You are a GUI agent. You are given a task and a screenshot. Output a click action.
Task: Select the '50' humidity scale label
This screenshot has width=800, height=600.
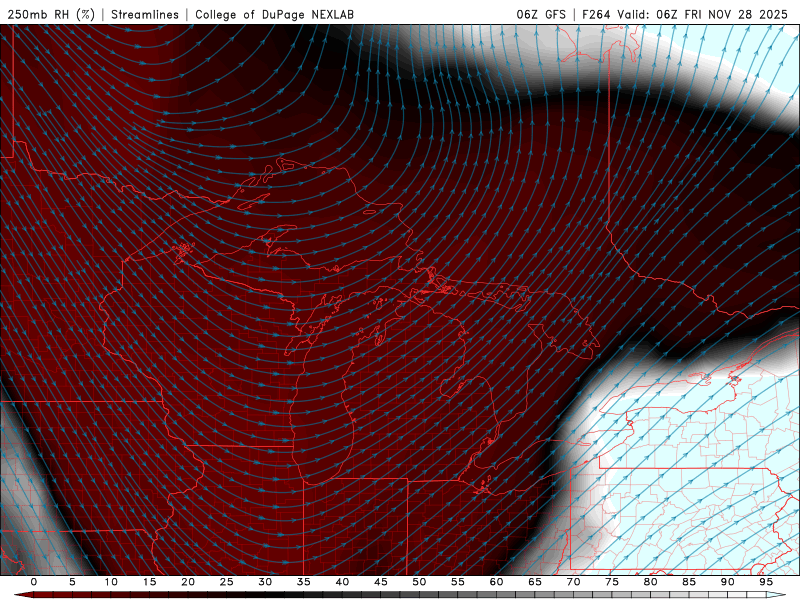pos(419,582)
